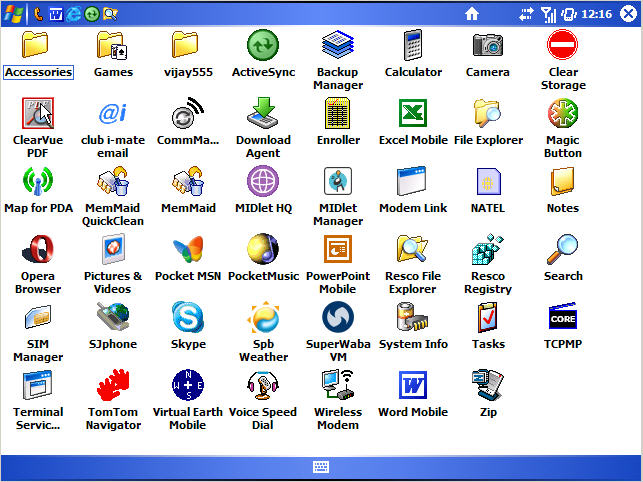Check the data connectivity arrows icon
643x482 pixels.
[x=526, y=14]
